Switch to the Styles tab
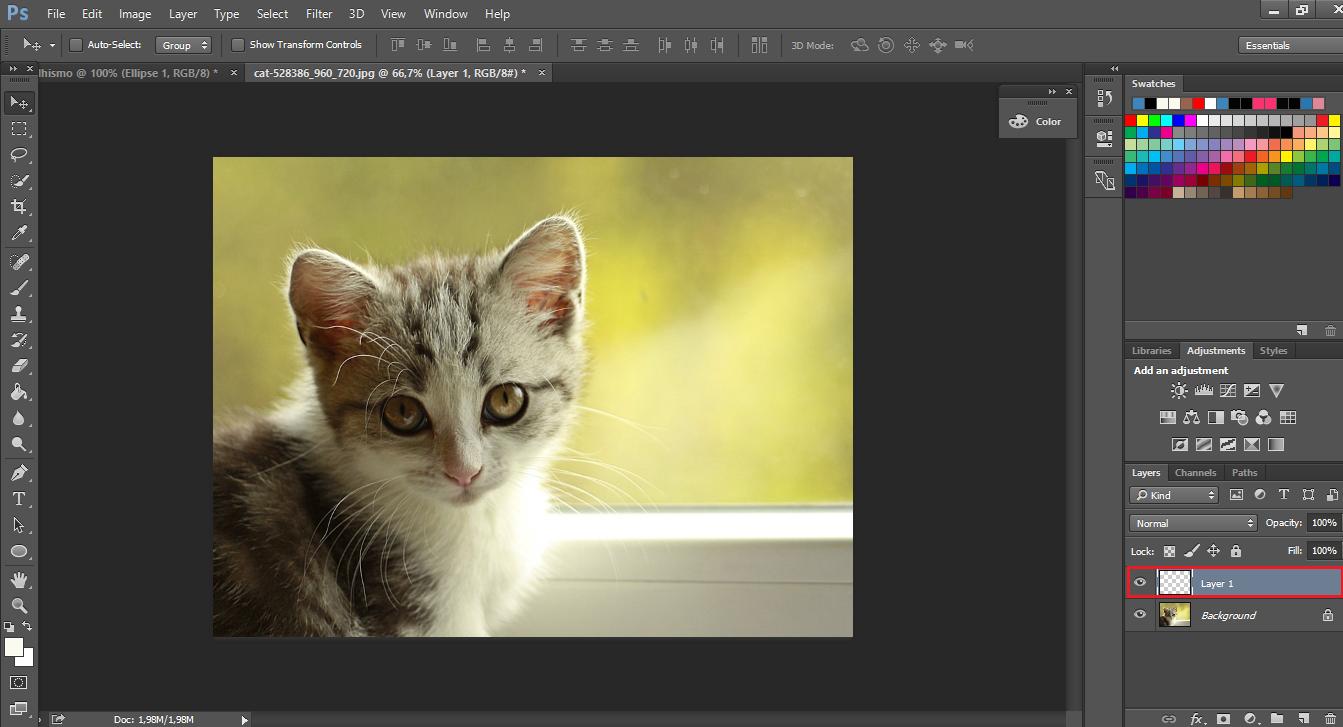Image resolution: width=1343 pixels, height=727 pixels. [1273, 351]
